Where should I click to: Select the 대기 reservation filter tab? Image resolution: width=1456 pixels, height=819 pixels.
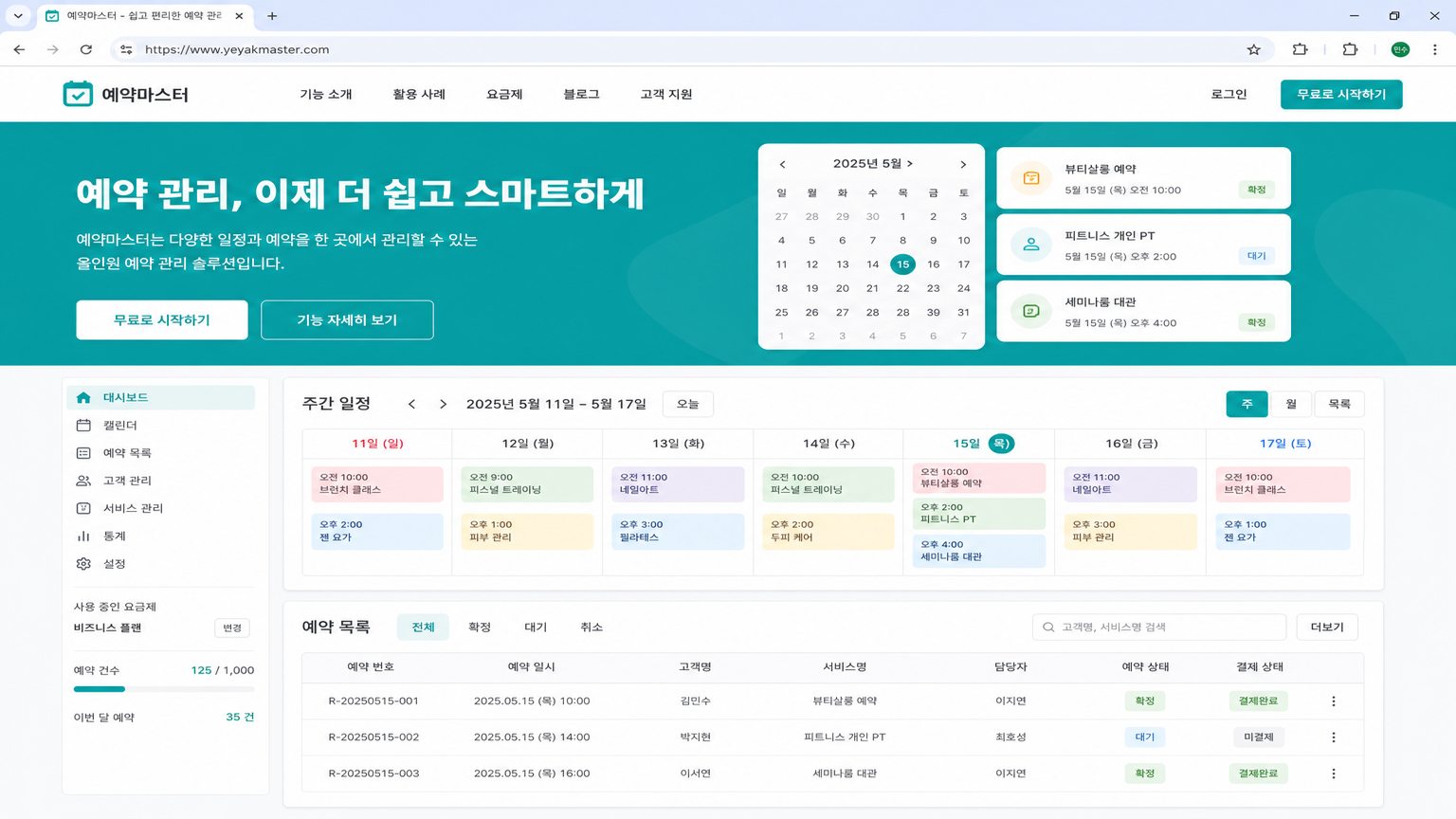point(536,627)
